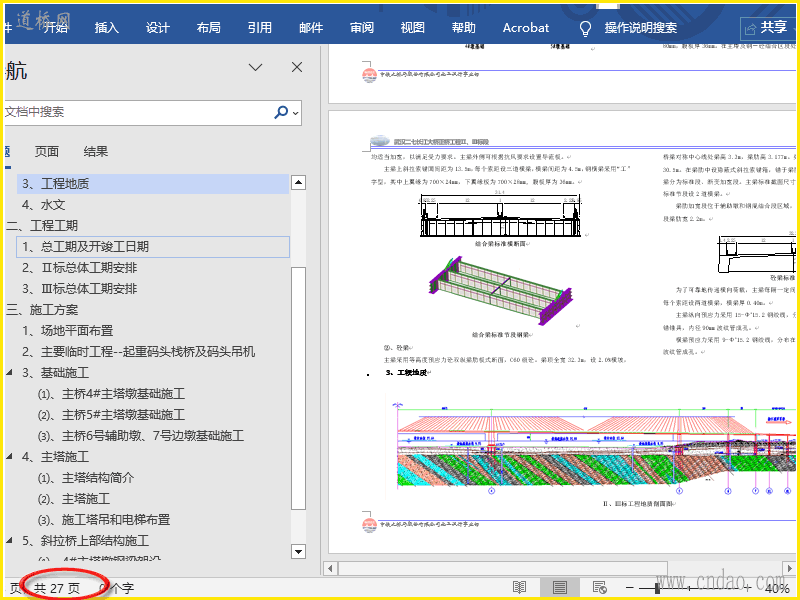The height and width of the screenshot is (600, 800).
Task: Switch to the 布局 ribbon tab
Action: 209,28
